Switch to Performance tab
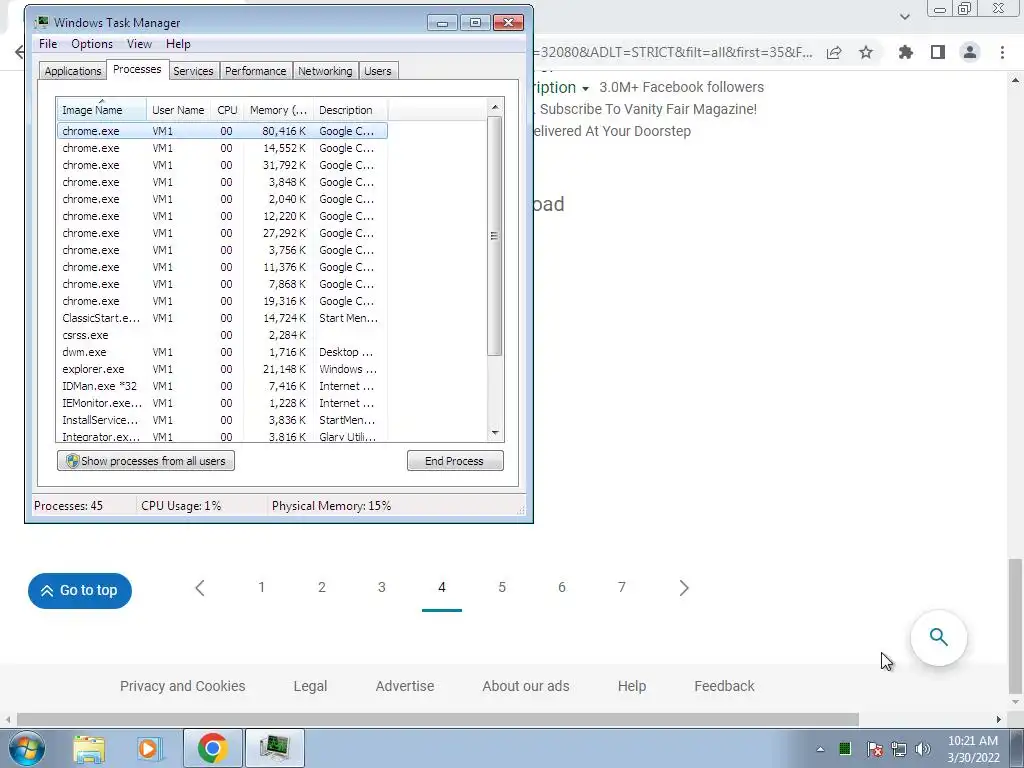The height and width of the screenshot is (768, 1024). pyautogui.click(x=255, y=71)
